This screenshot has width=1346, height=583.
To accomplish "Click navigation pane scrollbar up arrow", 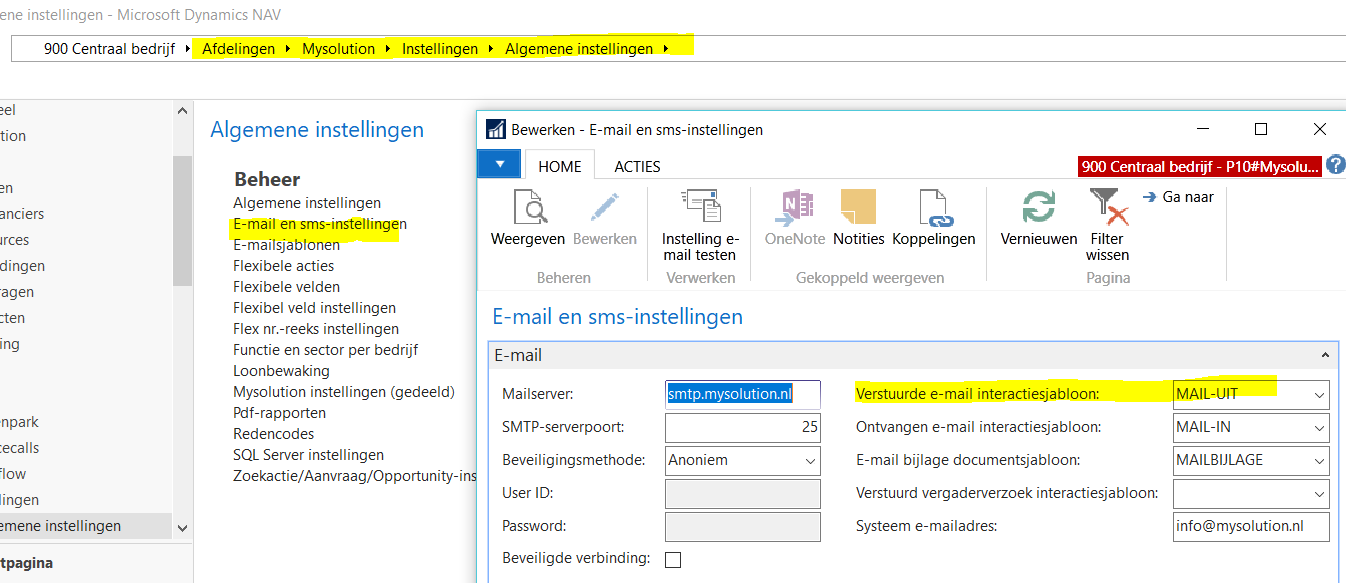I will click(x=182, y=111).
